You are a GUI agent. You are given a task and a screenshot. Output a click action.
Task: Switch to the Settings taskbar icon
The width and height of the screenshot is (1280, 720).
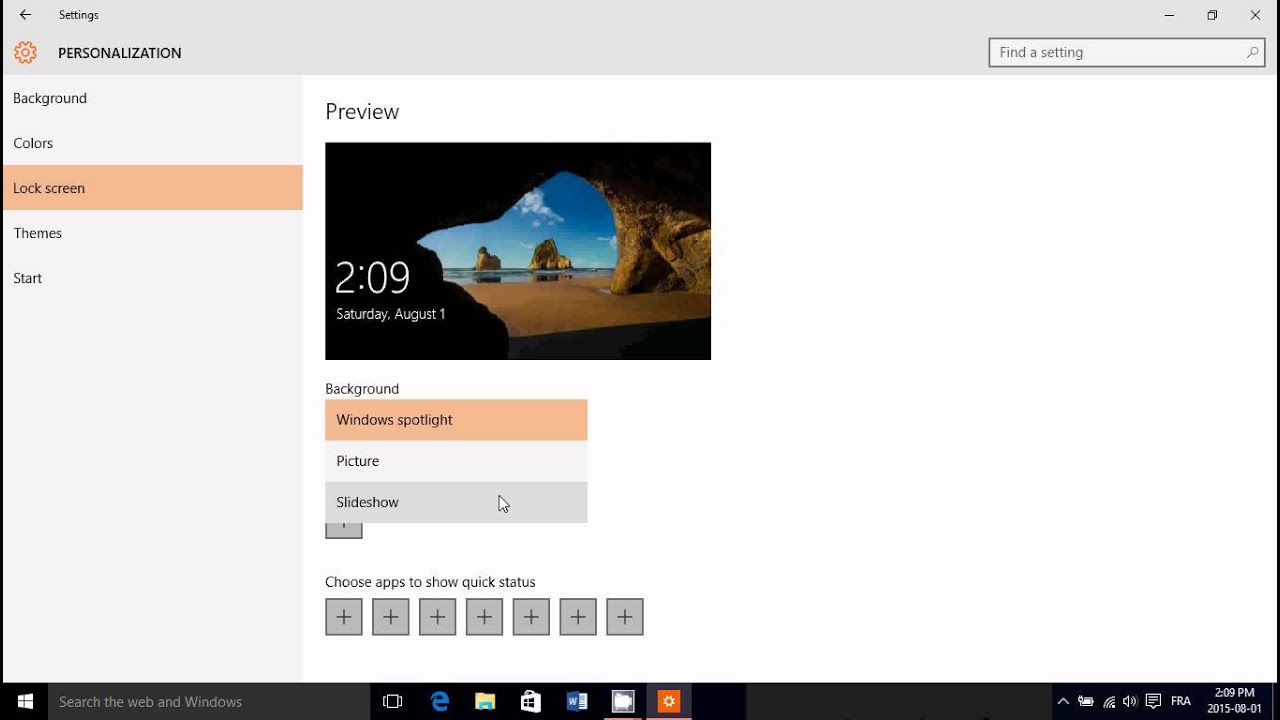point(669,702)
